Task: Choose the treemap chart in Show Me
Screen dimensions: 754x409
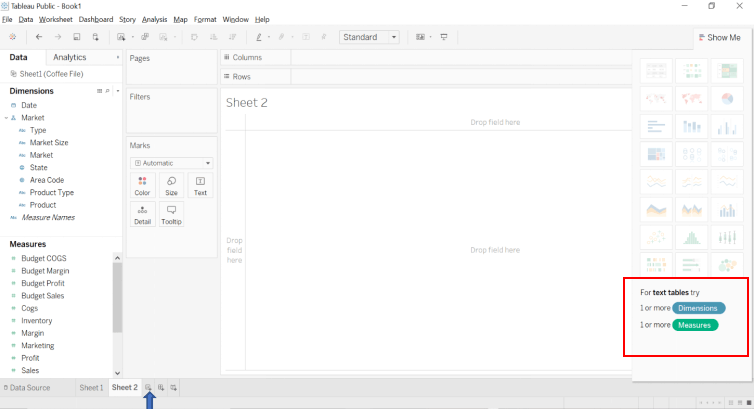Action: click(x=656, y=154)
